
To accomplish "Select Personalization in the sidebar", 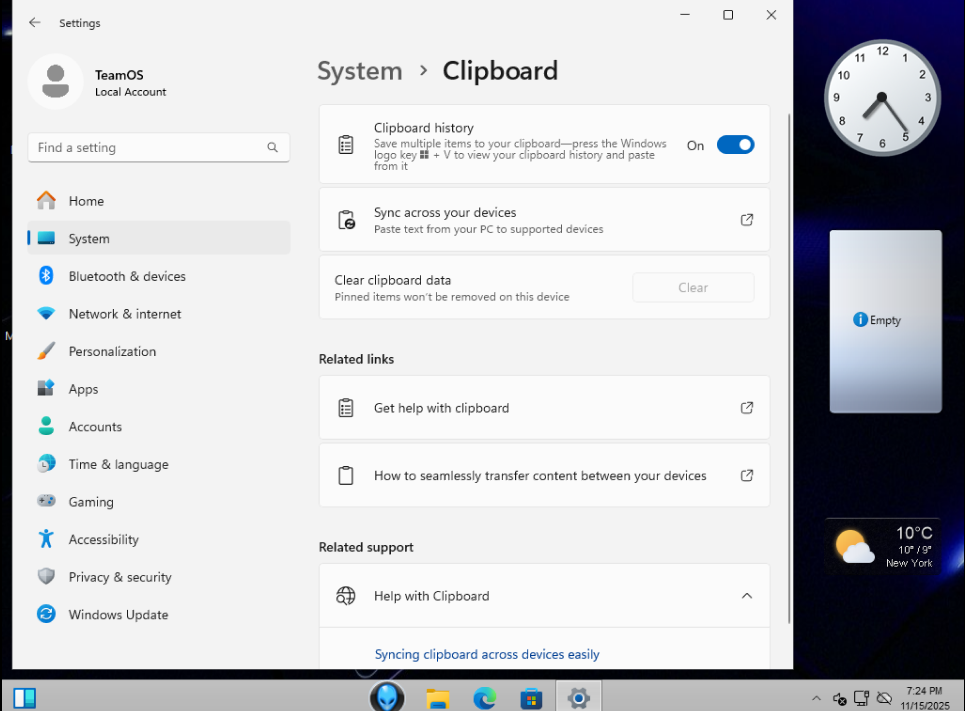I will pyautogui.click(x=112, y=352).
